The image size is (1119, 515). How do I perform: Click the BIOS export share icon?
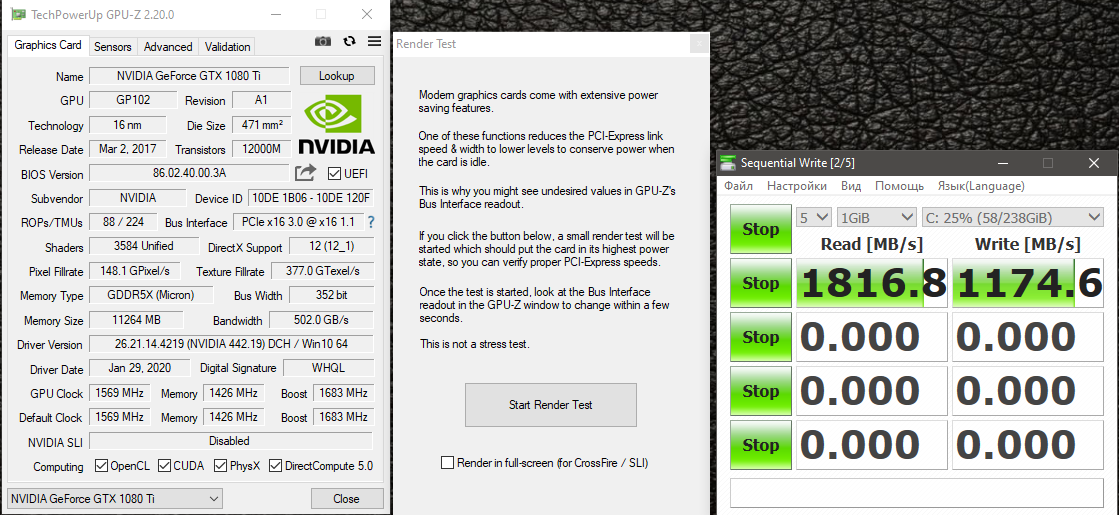click(x=305, y=173)
